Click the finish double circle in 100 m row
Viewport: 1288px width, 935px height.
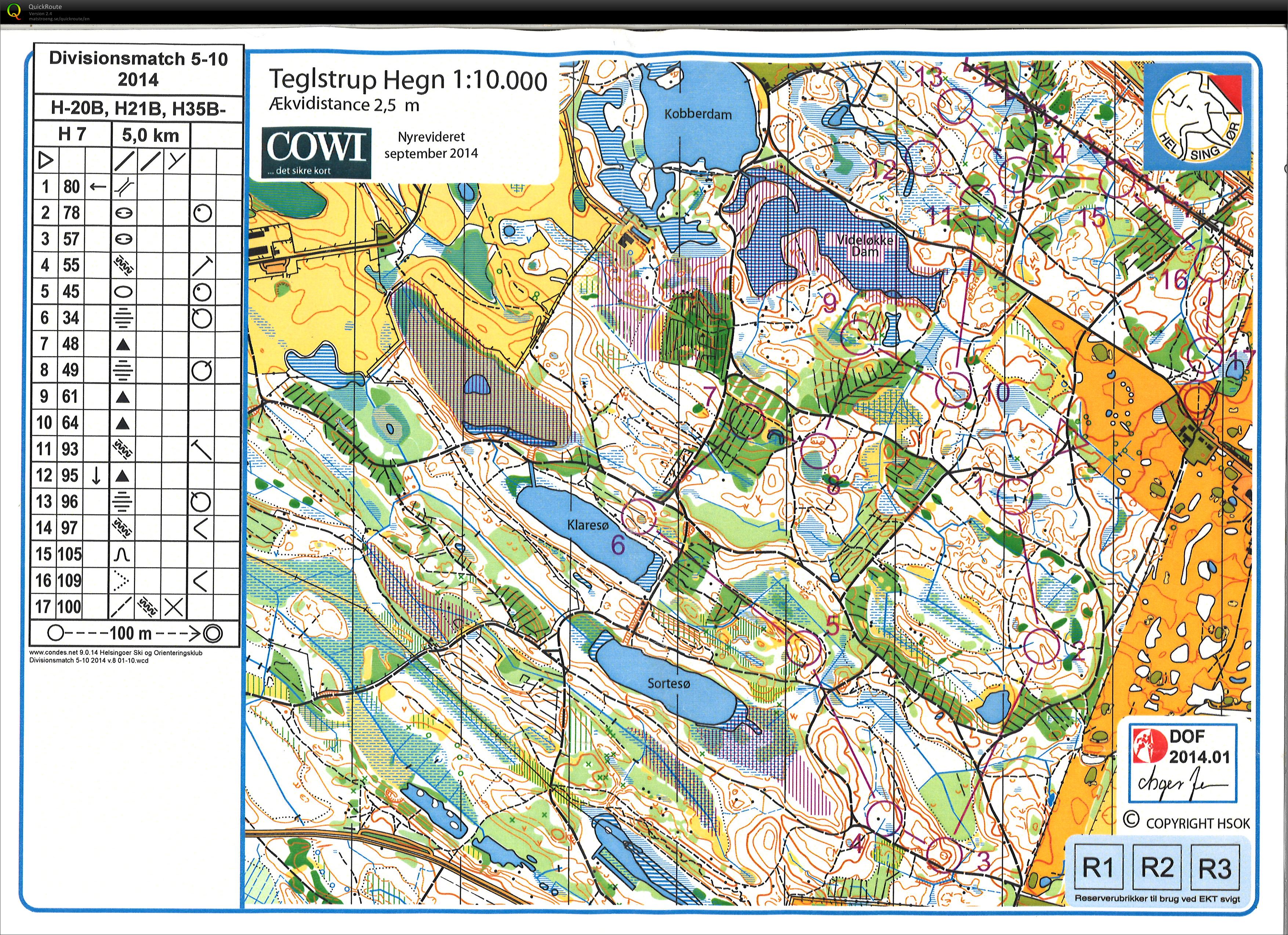point(213,633)
